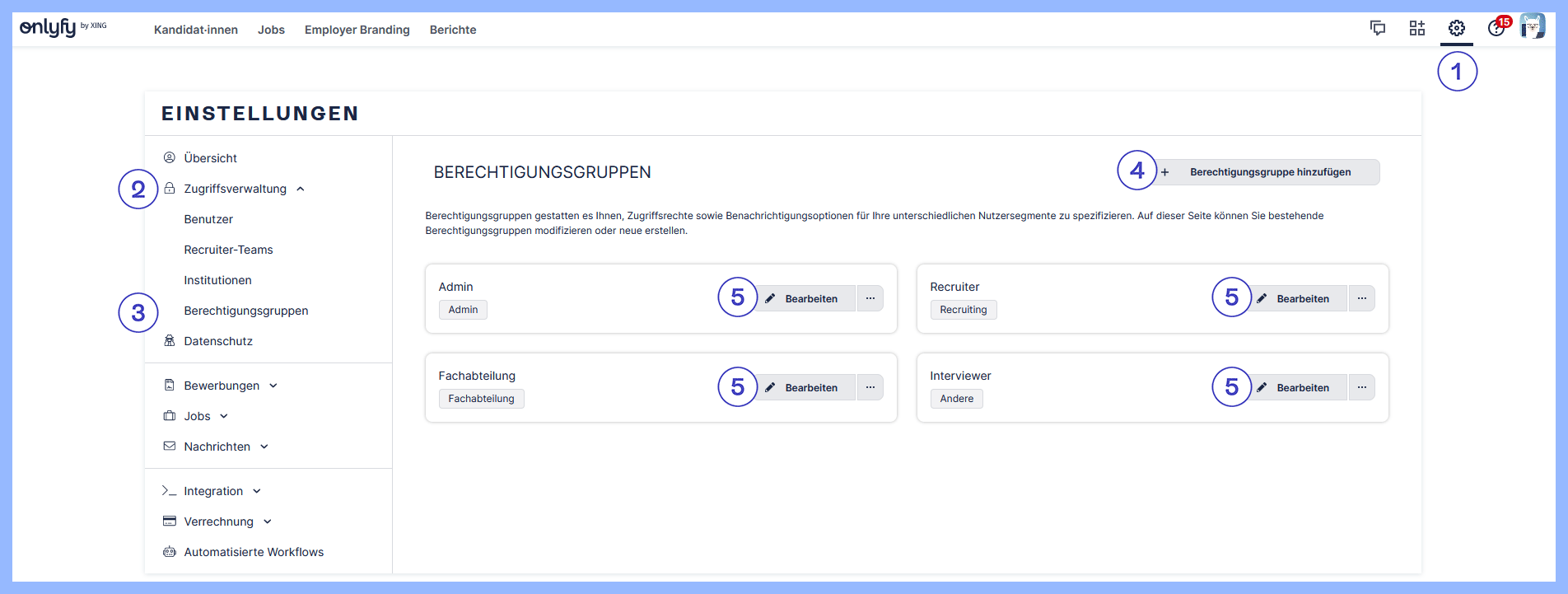Open more options for Fachabteilung group
This screenshot has height=594, width=1568.
pos(870,387)
